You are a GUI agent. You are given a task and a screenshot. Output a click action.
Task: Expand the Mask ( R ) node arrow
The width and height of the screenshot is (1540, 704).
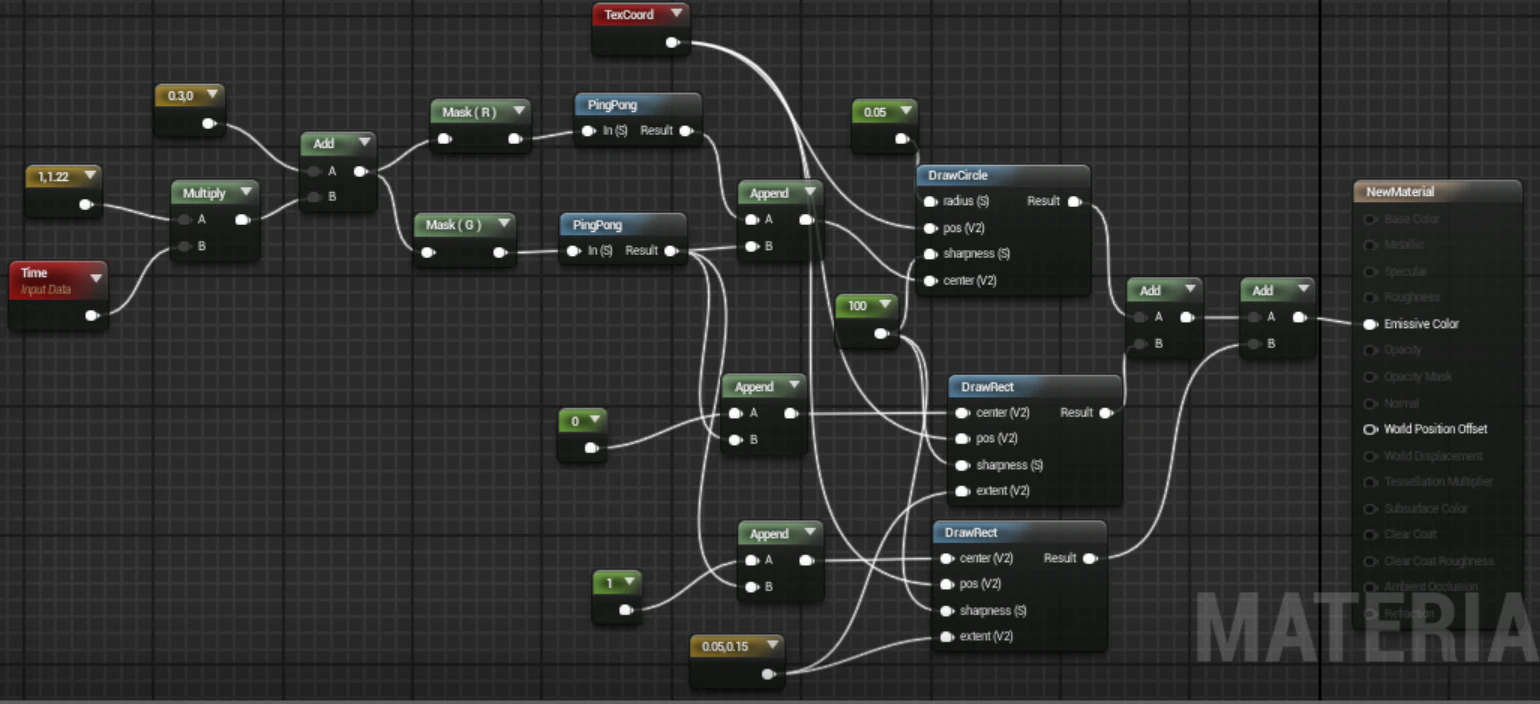(x=517, y=112)
